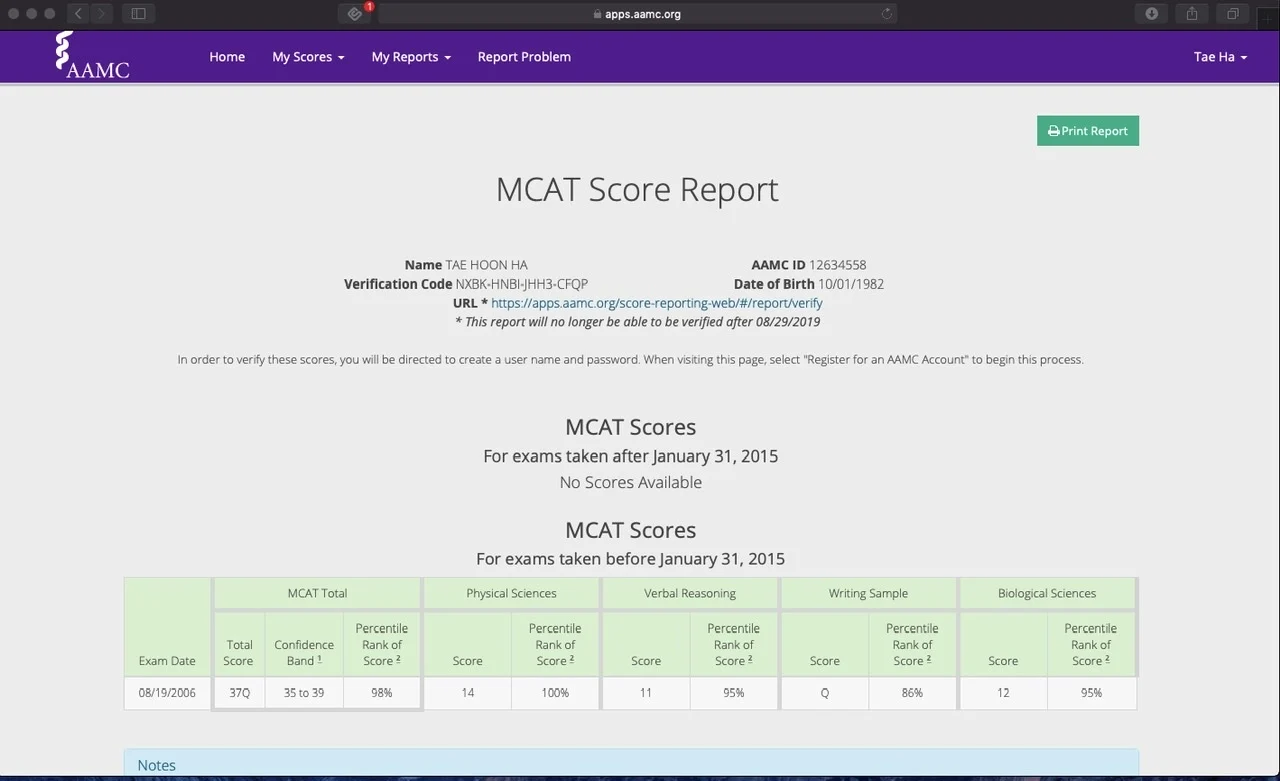Click the MCAT Score Report title

(637, 189)
